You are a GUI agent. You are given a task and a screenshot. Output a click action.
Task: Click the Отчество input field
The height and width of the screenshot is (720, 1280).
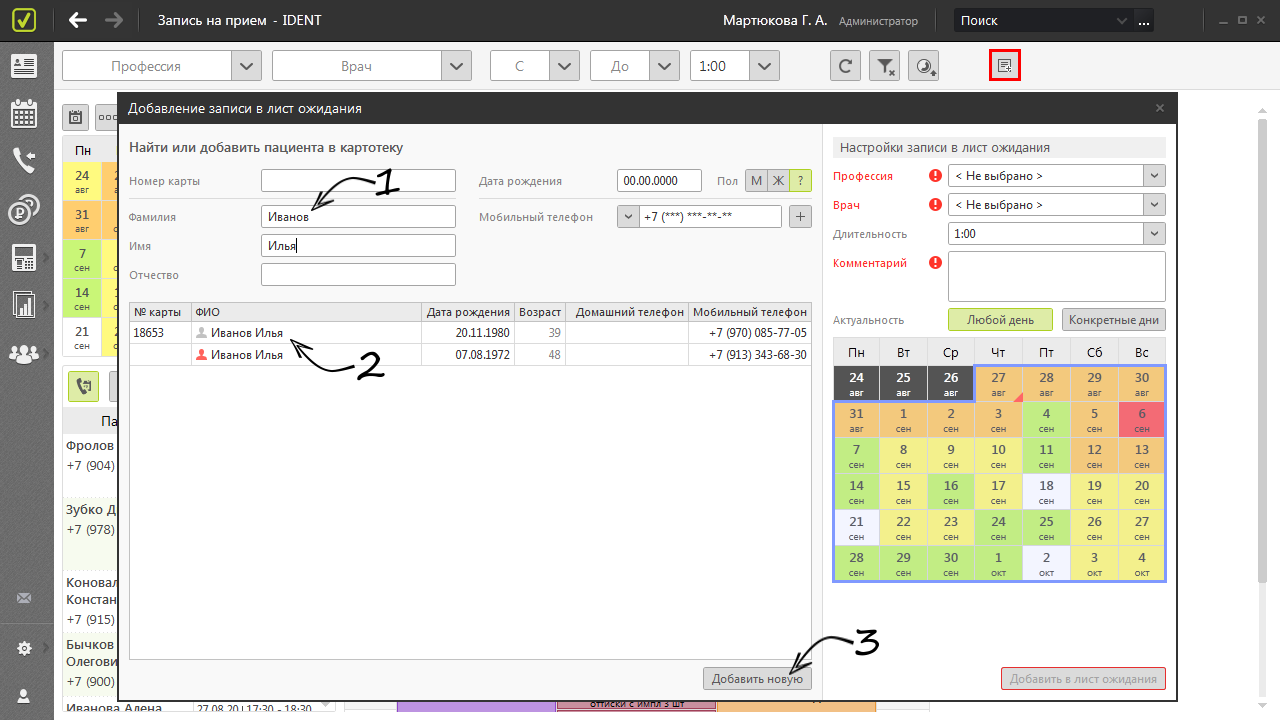[x=358, y=274]
